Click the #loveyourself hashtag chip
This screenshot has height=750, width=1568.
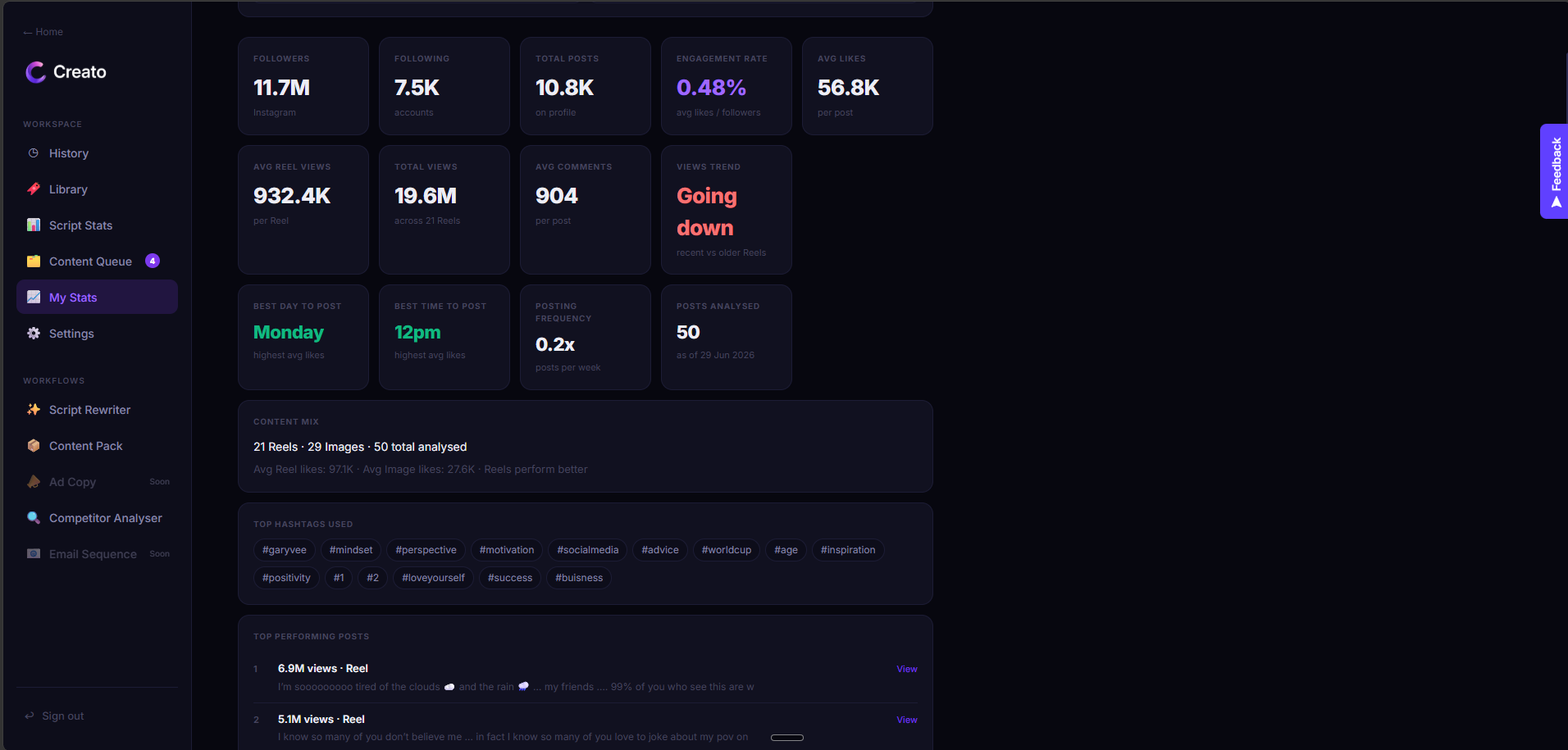pos(433,578)
